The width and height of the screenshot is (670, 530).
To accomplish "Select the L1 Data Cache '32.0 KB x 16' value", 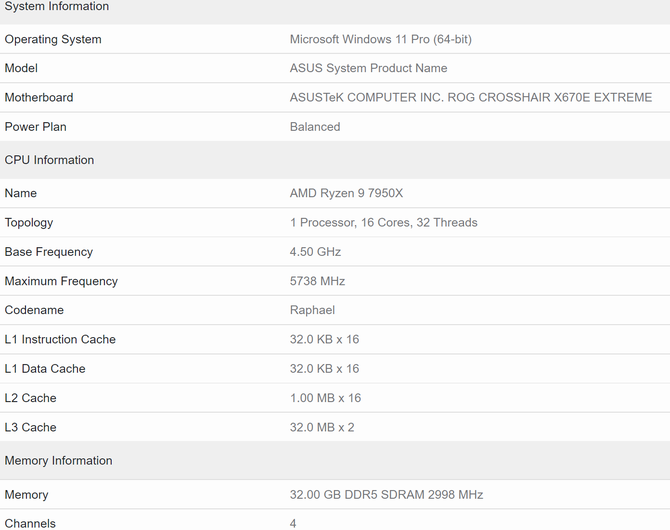I will (324, 369).
